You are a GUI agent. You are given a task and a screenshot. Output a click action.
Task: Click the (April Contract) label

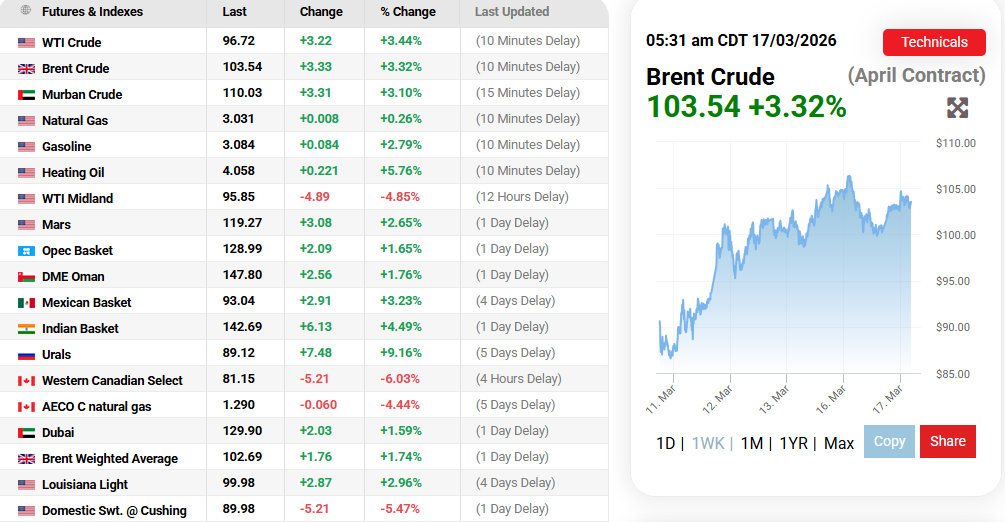click(x=917, y=76)
